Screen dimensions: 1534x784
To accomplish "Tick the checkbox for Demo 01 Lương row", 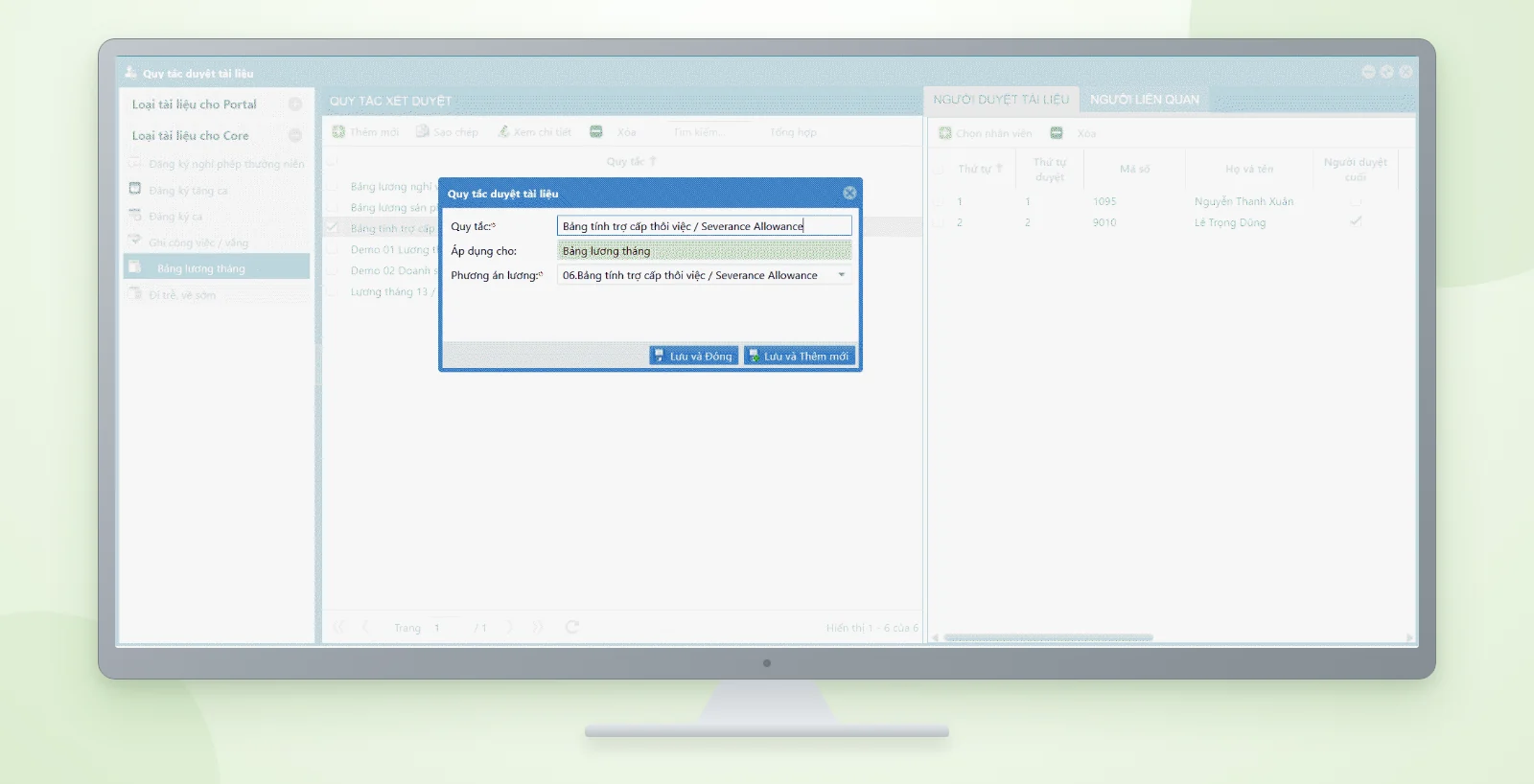I will pyautogui.click(x=333, y=249).
